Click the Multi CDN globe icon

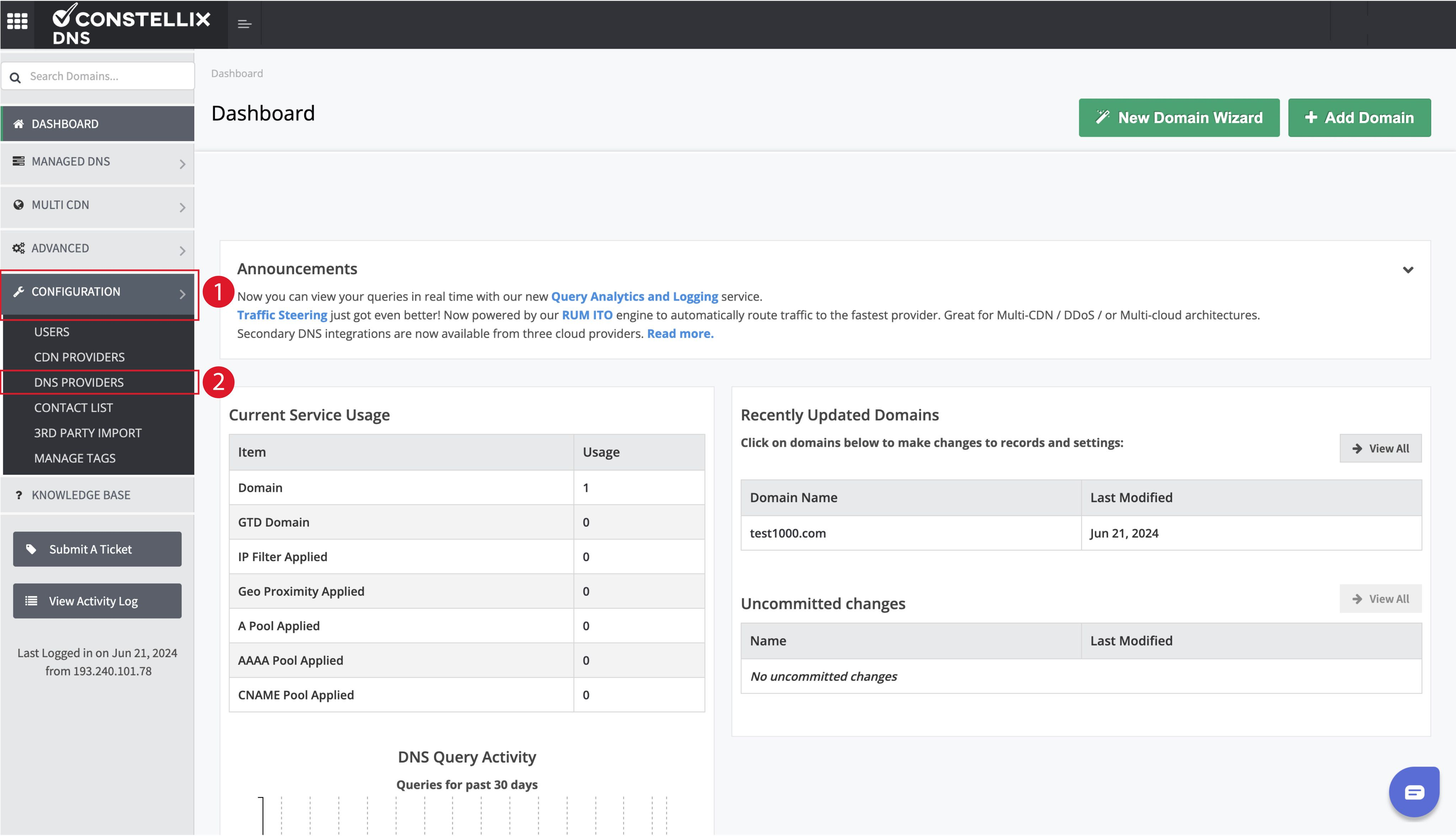[x=18, y=205]
